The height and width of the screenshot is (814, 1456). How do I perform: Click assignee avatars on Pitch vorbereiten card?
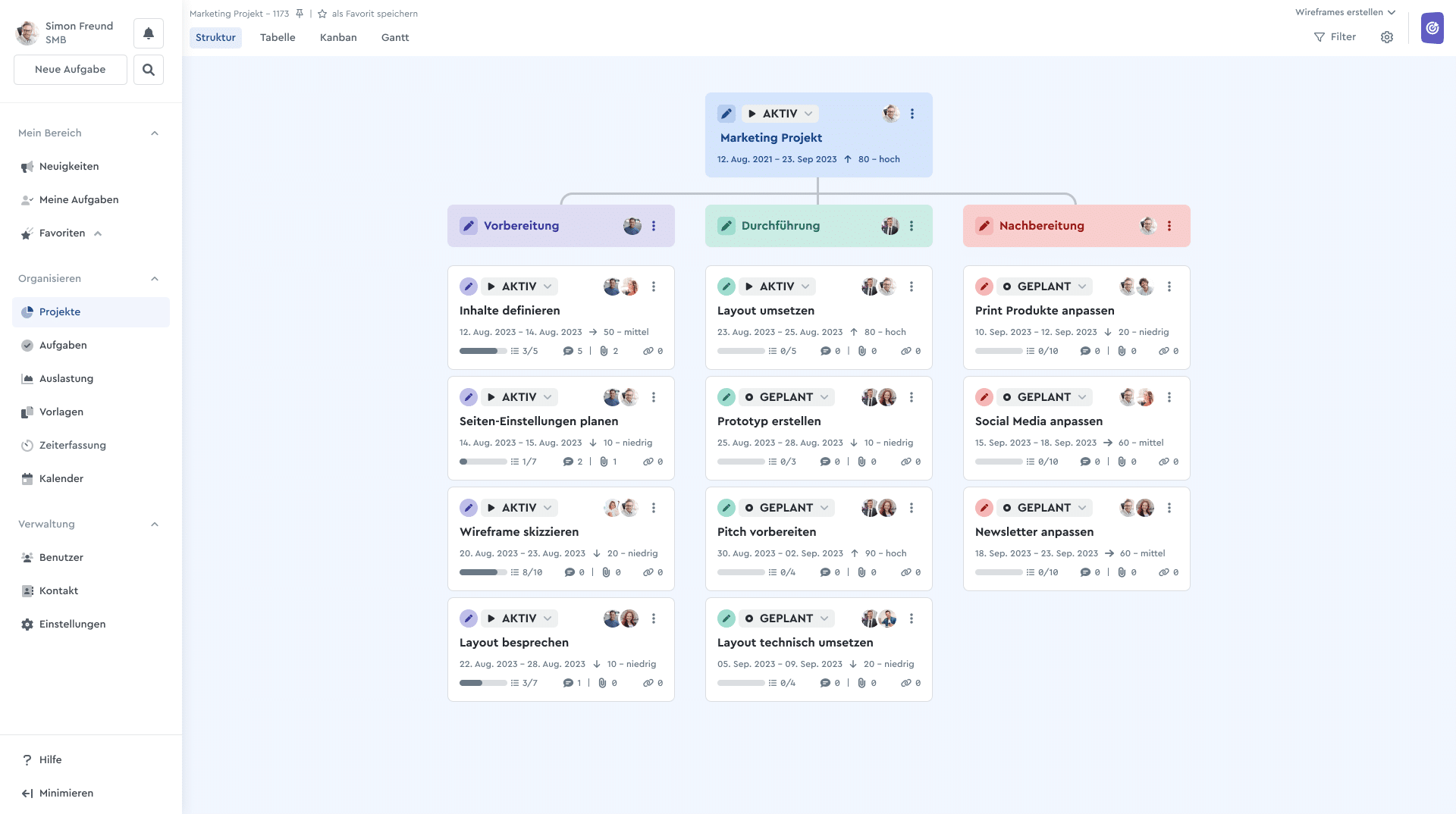pyautogui.click(x=879, y=508)
